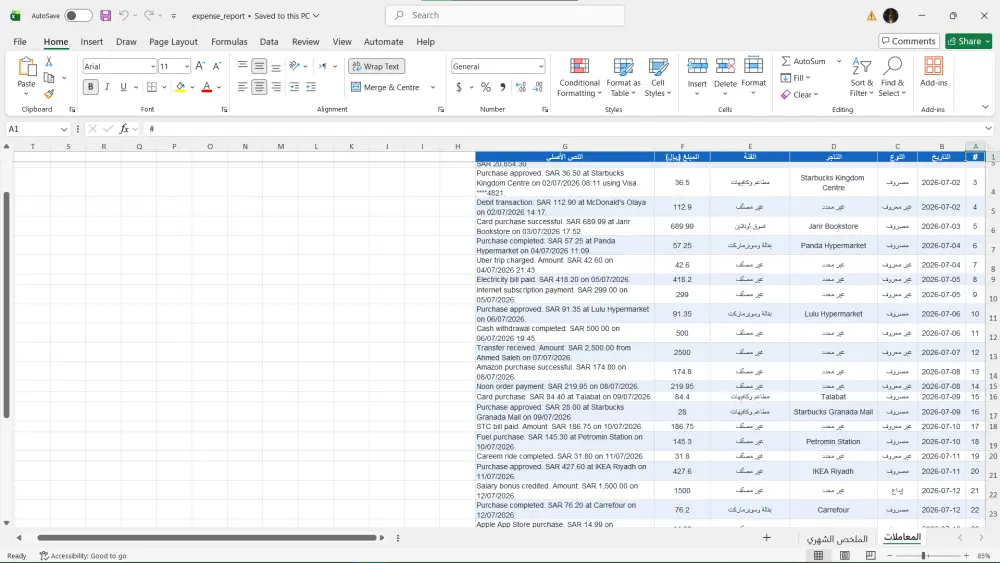Increase font size with the large A icon
This screenshot has width=1000, height=563.
click(x=200, y=66)
